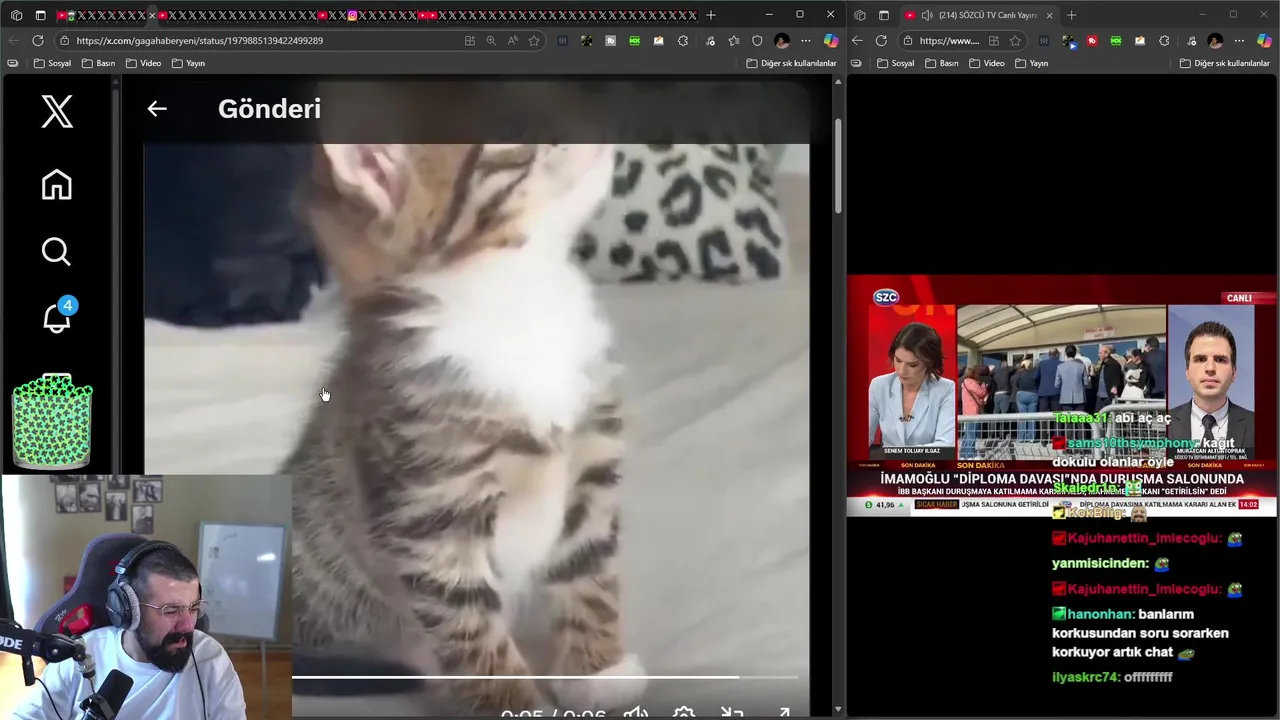Open cat video settings gear
The width and height of the screenshot is (1280, 720).
[684, 713]
